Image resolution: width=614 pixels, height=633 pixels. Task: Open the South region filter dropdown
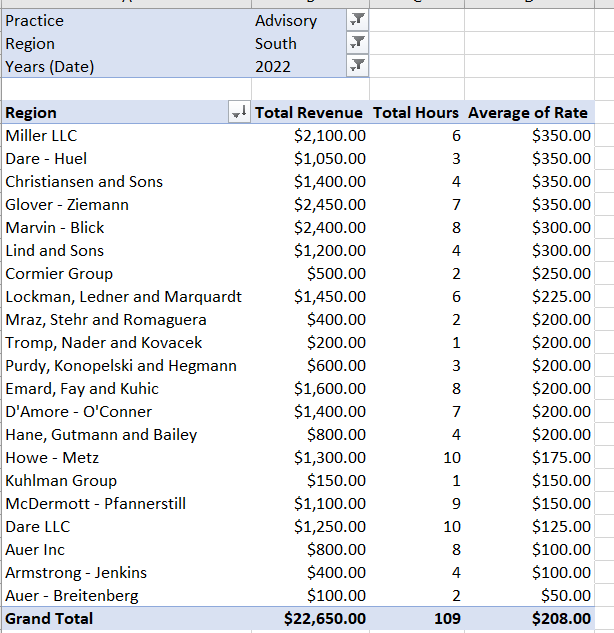357,44
